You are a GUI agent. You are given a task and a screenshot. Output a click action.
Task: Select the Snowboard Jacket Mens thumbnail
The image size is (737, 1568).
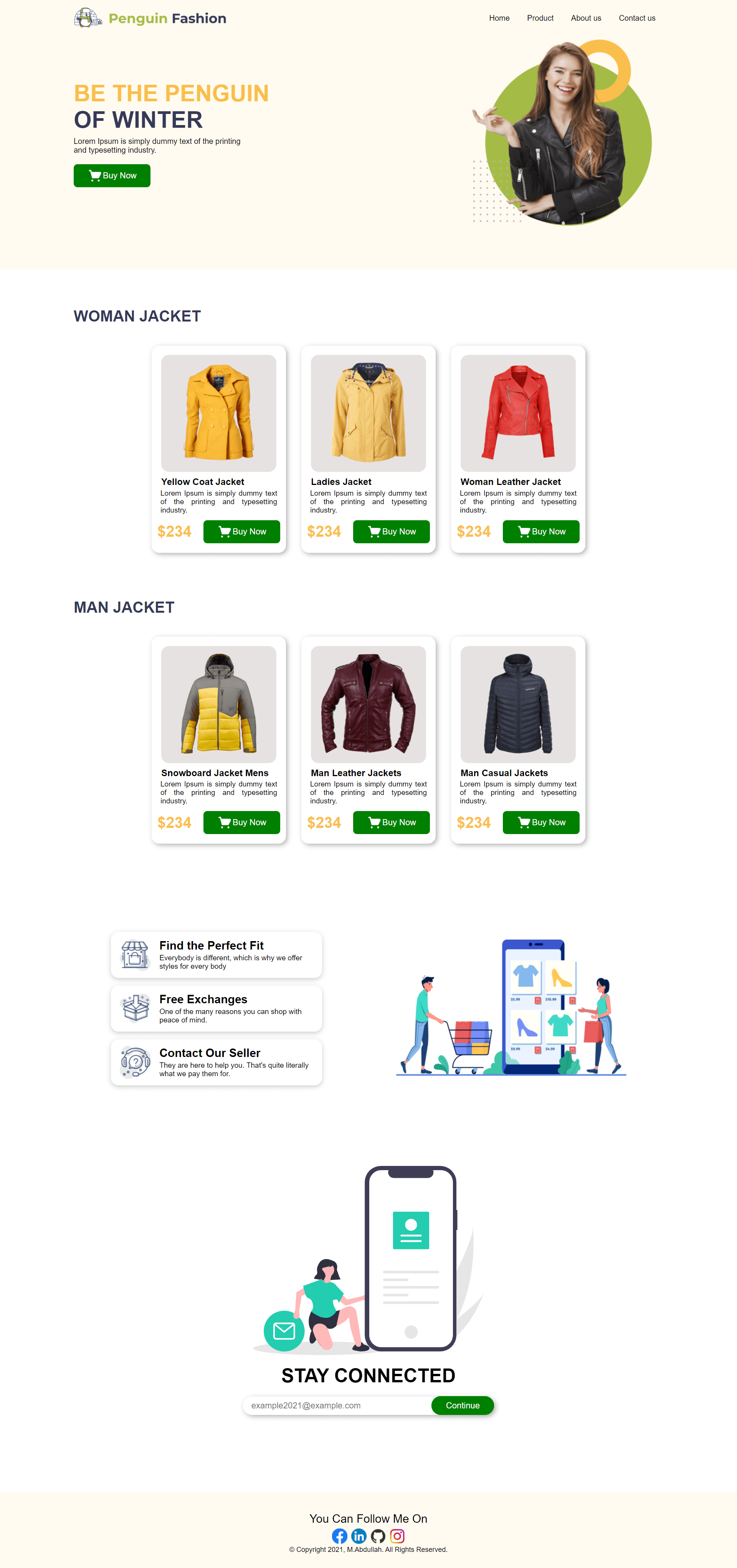tap(219, 704)
